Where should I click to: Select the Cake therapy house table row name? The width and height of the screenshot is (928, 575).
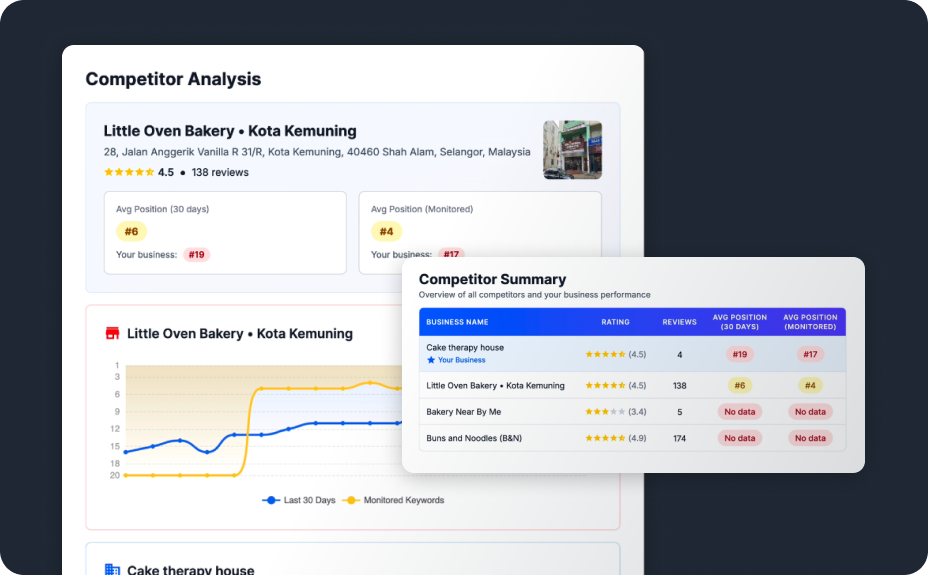(x=465, y=347)
